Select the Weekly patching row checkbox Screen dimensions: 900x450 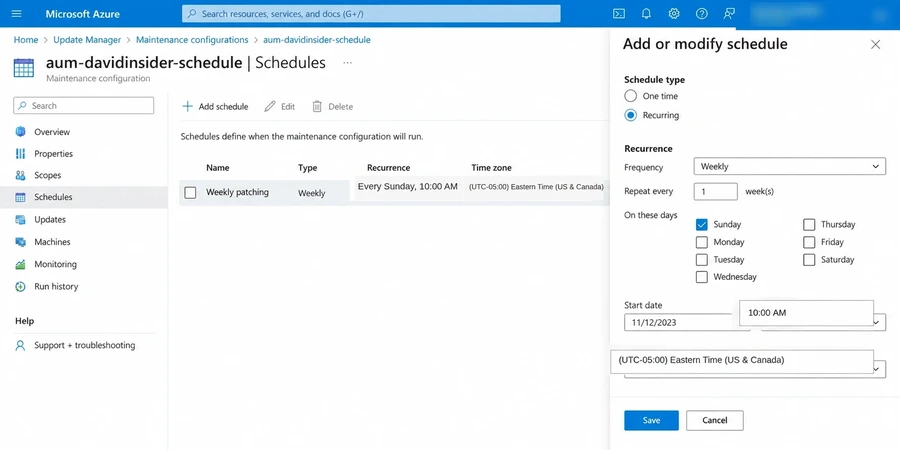[190, 192]
